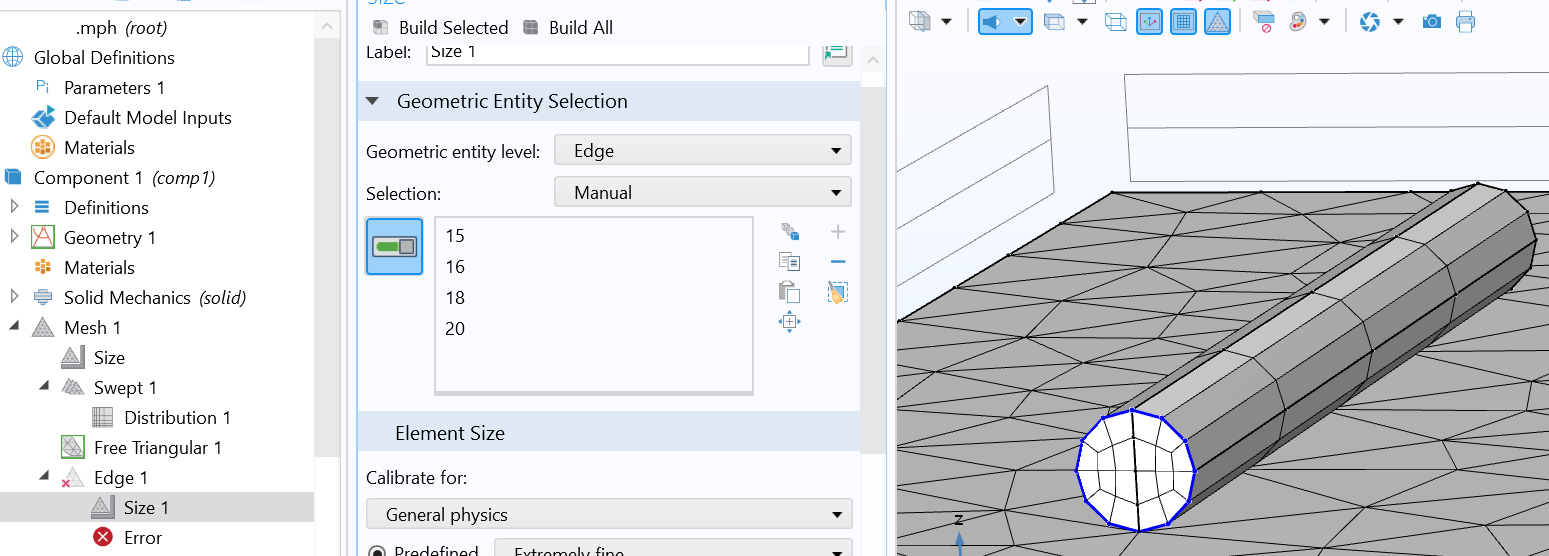Toggle the Activate Selection switch

click(394, 246)
